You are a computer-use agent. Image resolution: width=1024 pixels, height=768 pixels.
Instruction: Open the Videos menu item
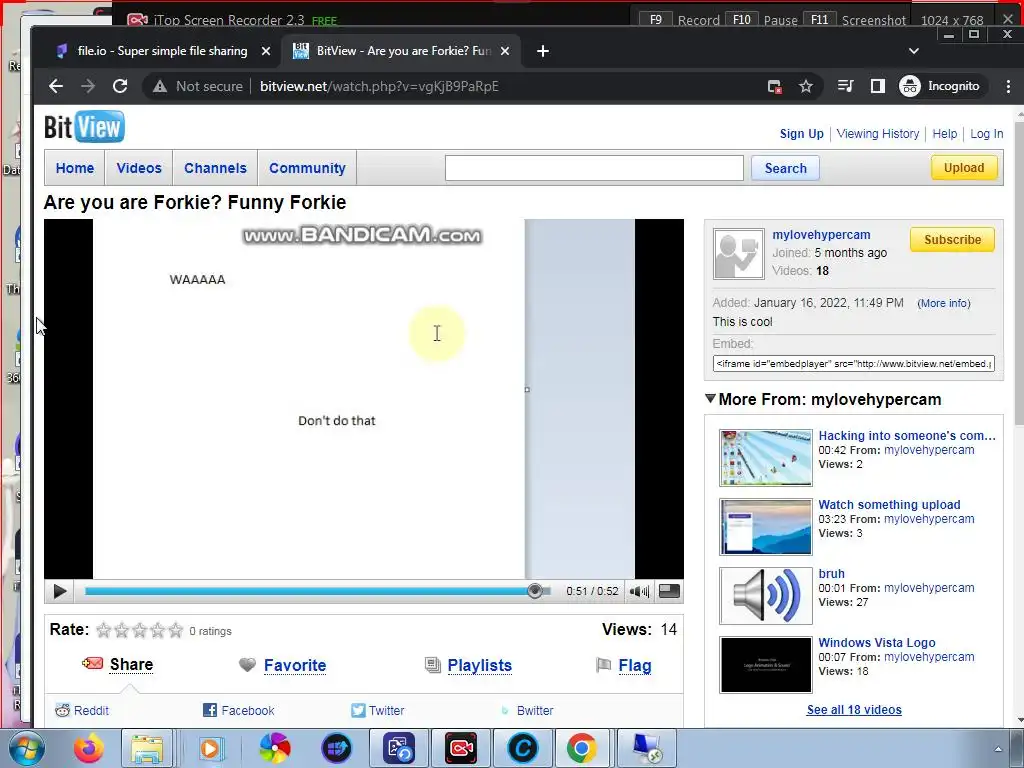click(139, 168)
